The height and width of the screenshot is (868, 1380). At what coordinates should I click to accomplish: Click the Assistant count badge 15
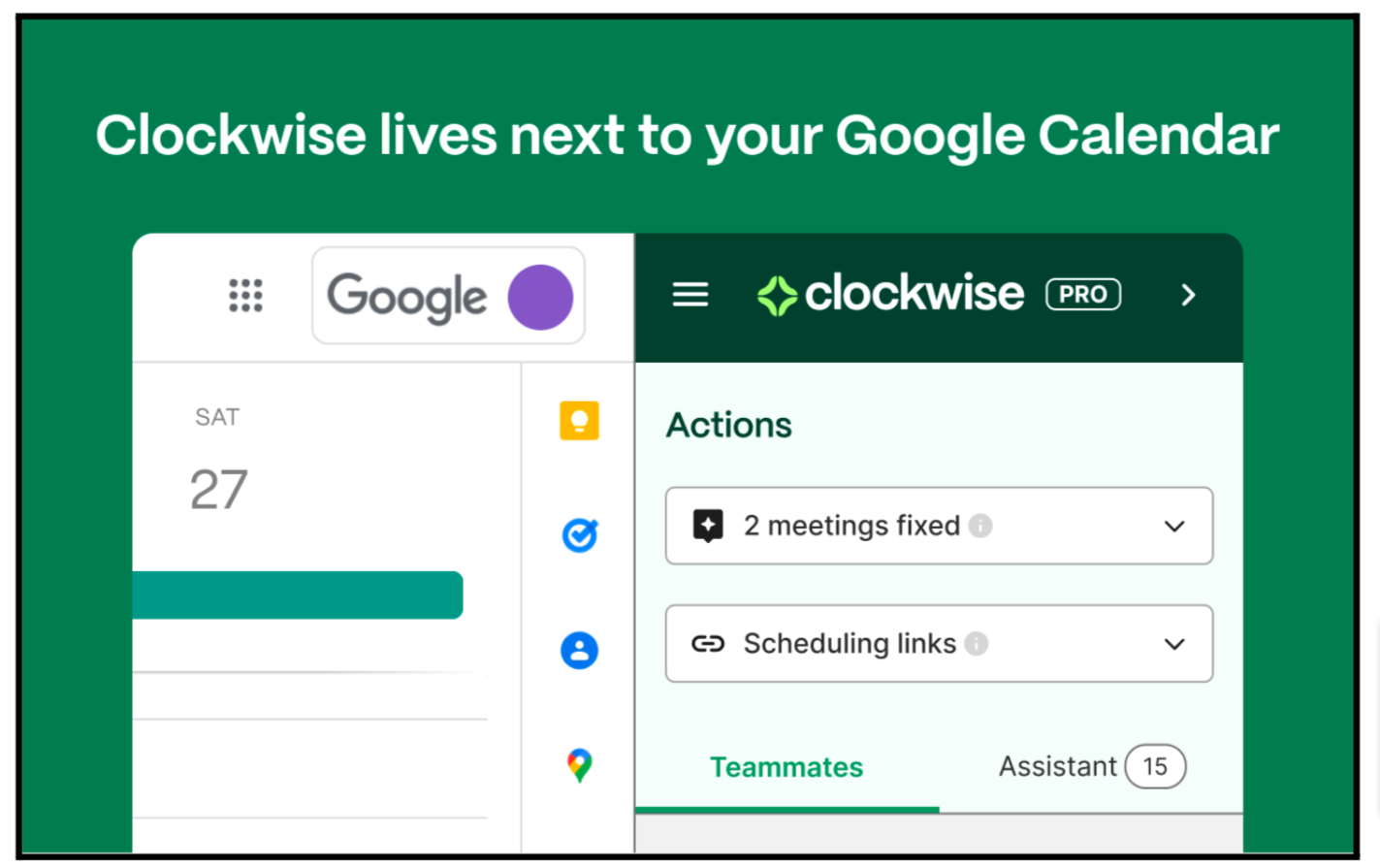click(1155, 766)
